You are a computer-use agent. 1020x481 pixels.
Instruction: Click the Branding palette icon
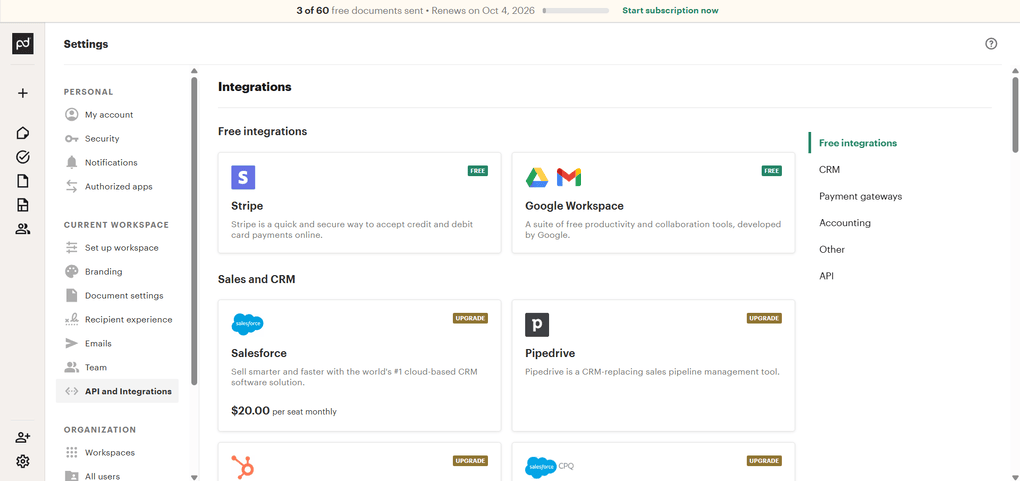tap(72, 272)
